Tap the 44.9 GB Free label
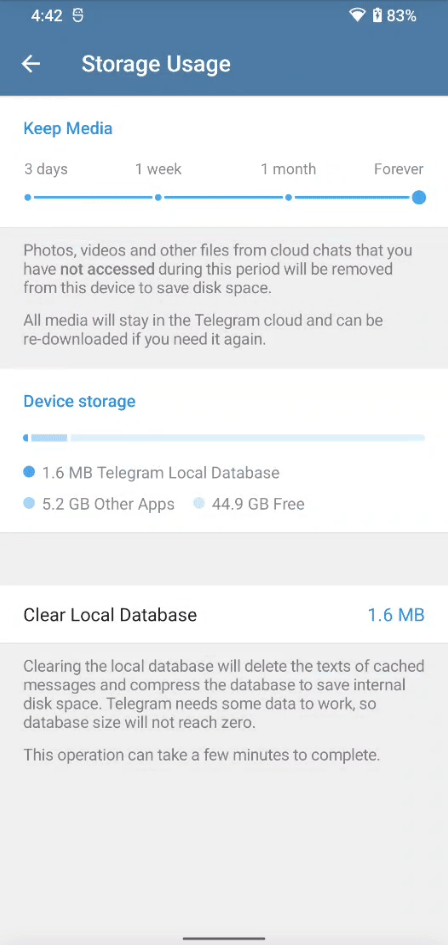448x945 pixels. pos(258,504)
